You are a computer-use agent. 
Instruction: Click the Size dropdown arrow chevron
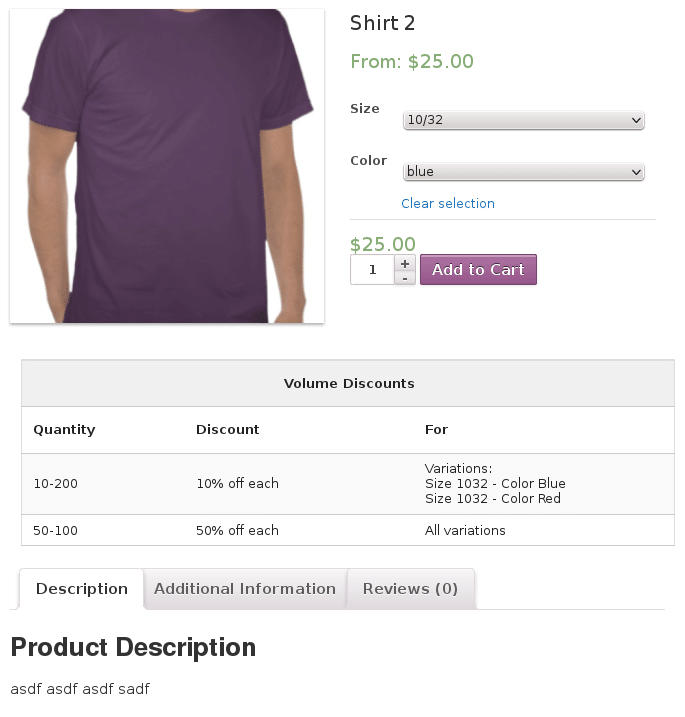636,121
